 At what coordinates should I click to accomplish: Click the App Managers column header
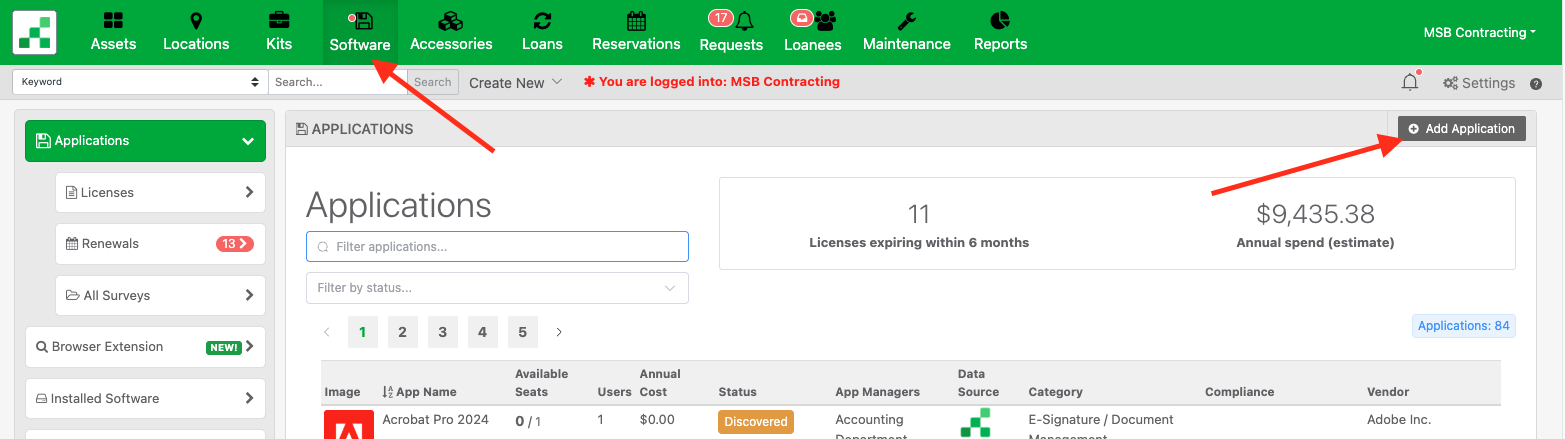pyautogui.click(x=877, y=392)
